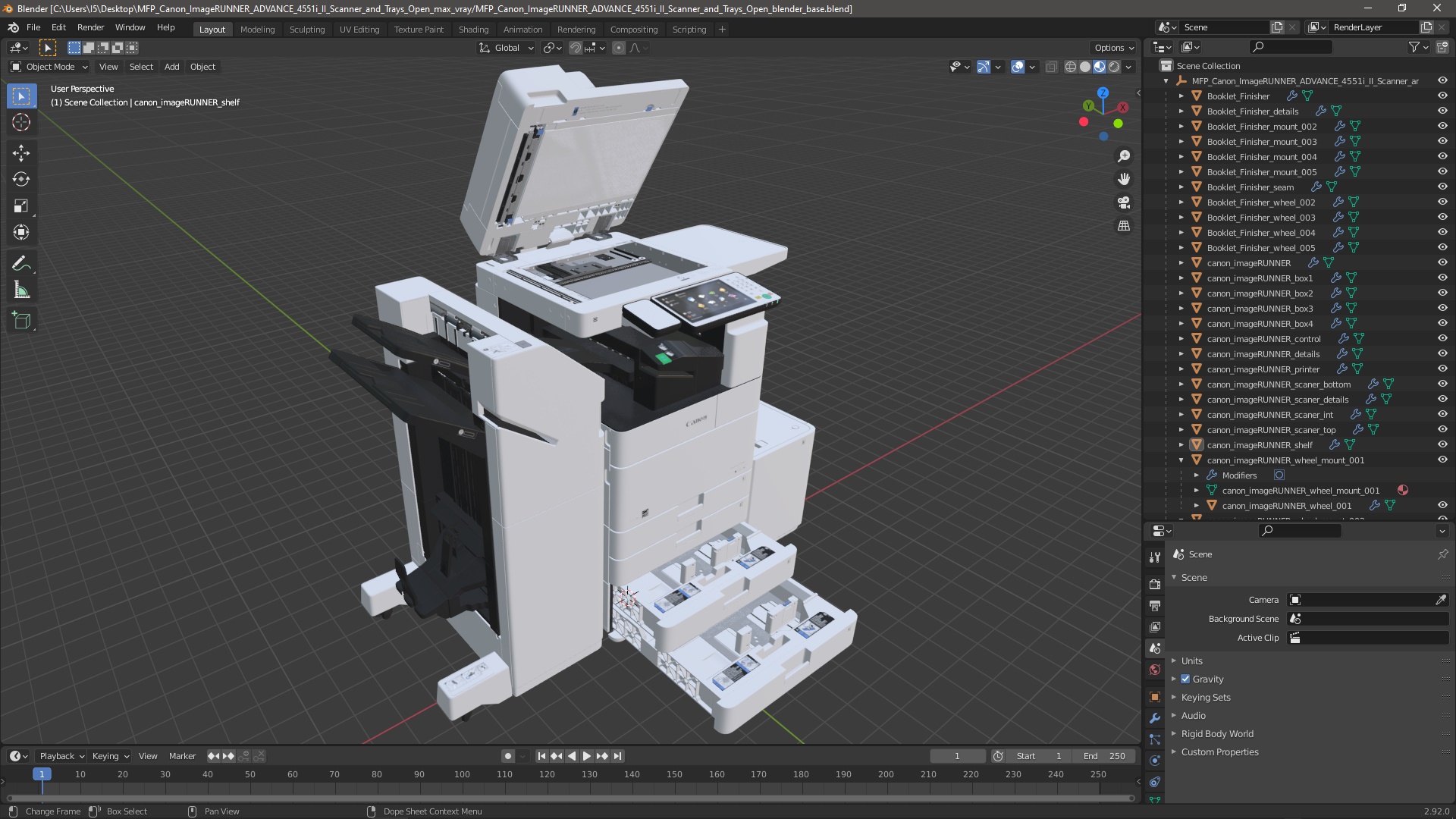Pick the Annotate pencil tool
The width and height of the screenshot is (1456, 819).
(21, 263)
